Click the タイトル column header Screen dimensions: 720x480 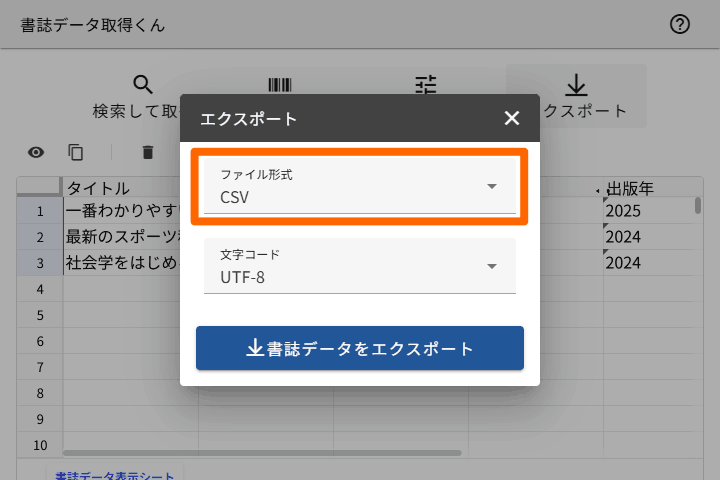110,188
